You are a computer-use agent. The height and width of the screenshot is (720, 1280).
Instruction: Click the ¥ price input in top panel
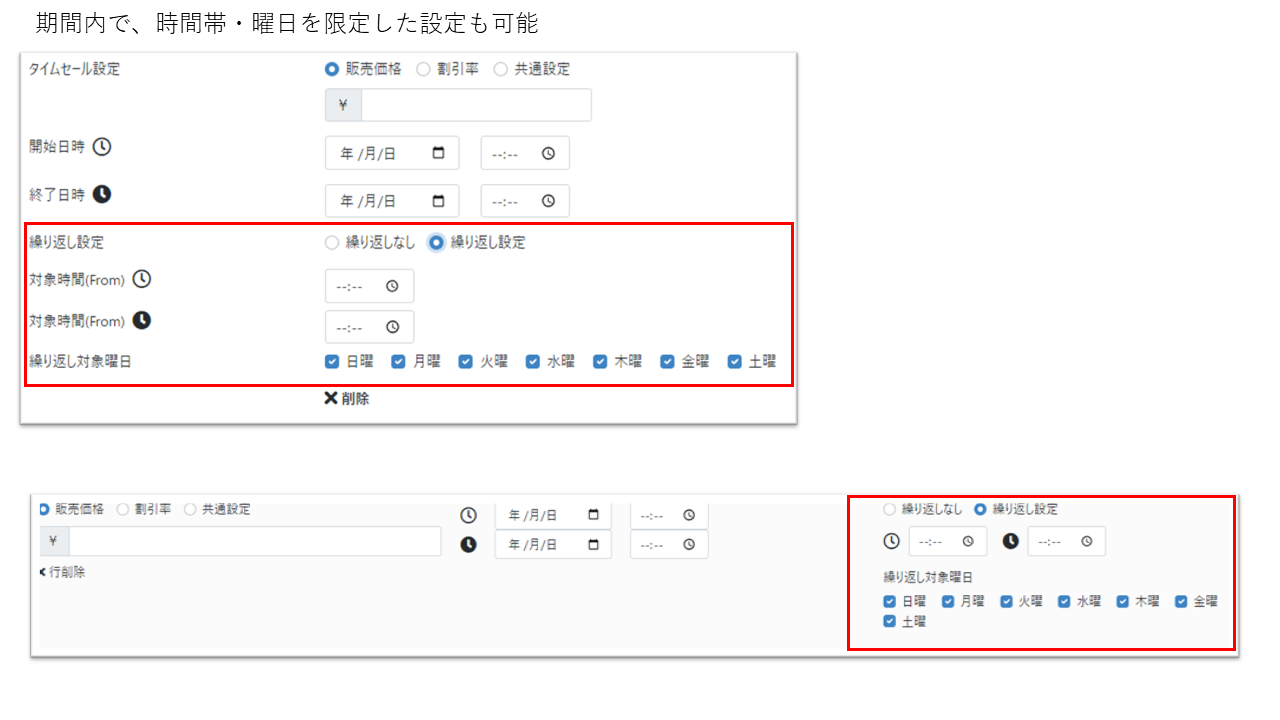475,105
